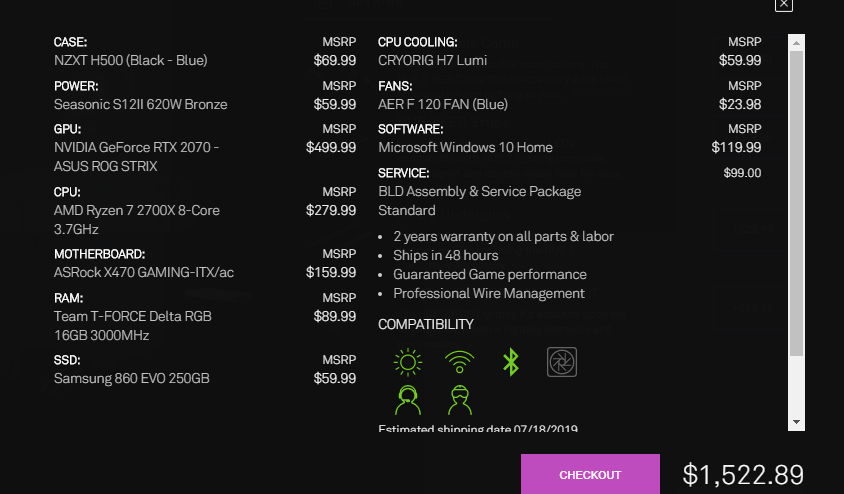Click the $99.00 service price
Viewport: 844px width, 494px height.
(742, 173)
